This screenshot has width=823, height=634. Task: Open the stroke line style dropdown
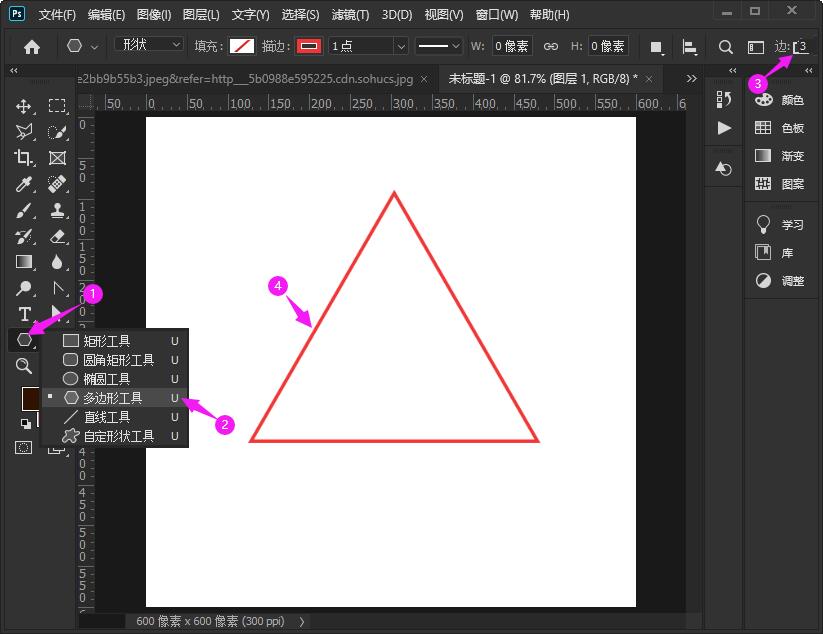(x=439, y=47)
